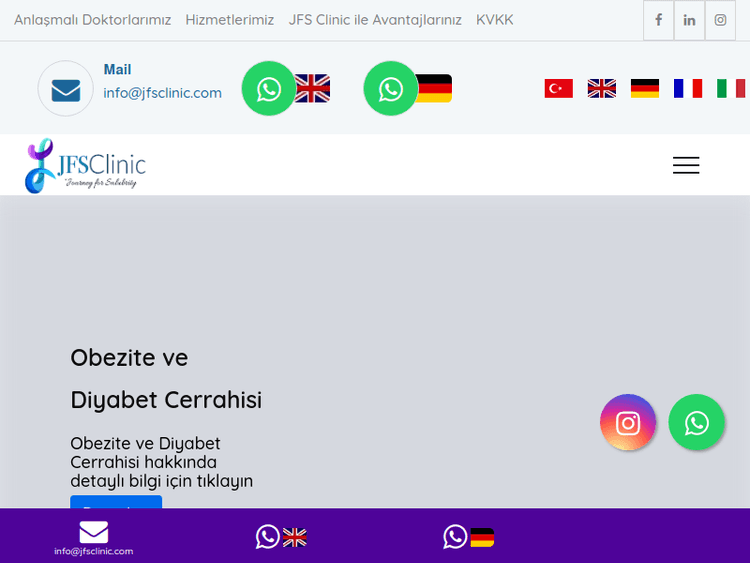Screen dimensions: 750x563
Task: Click the JFS Clinic logo
Action: [86, 165]
